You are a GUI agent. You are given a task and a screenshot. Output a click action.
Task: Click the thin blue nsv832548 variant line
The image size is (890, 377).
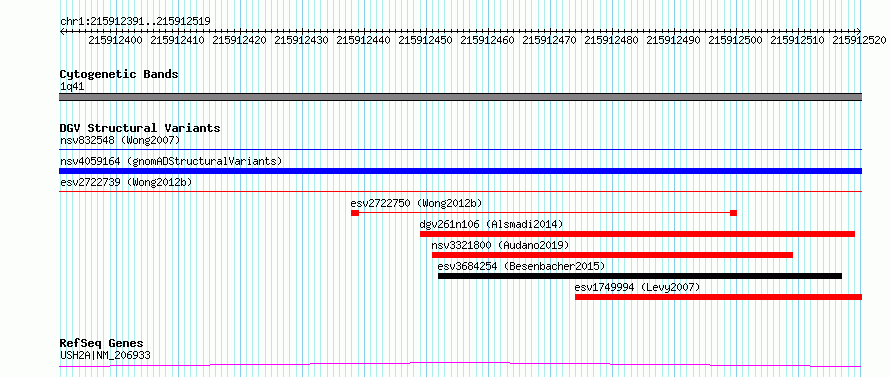(x=460, y=150)
